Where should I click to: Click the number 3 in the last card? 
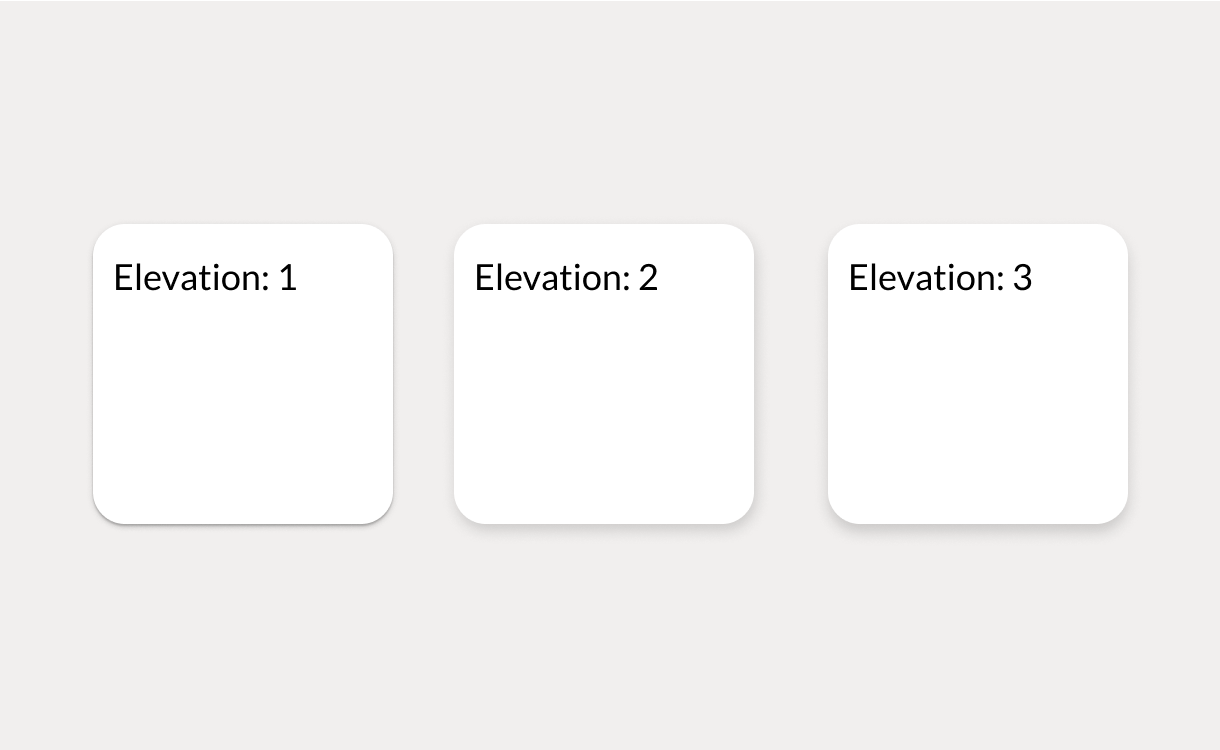click(1022, 277)
